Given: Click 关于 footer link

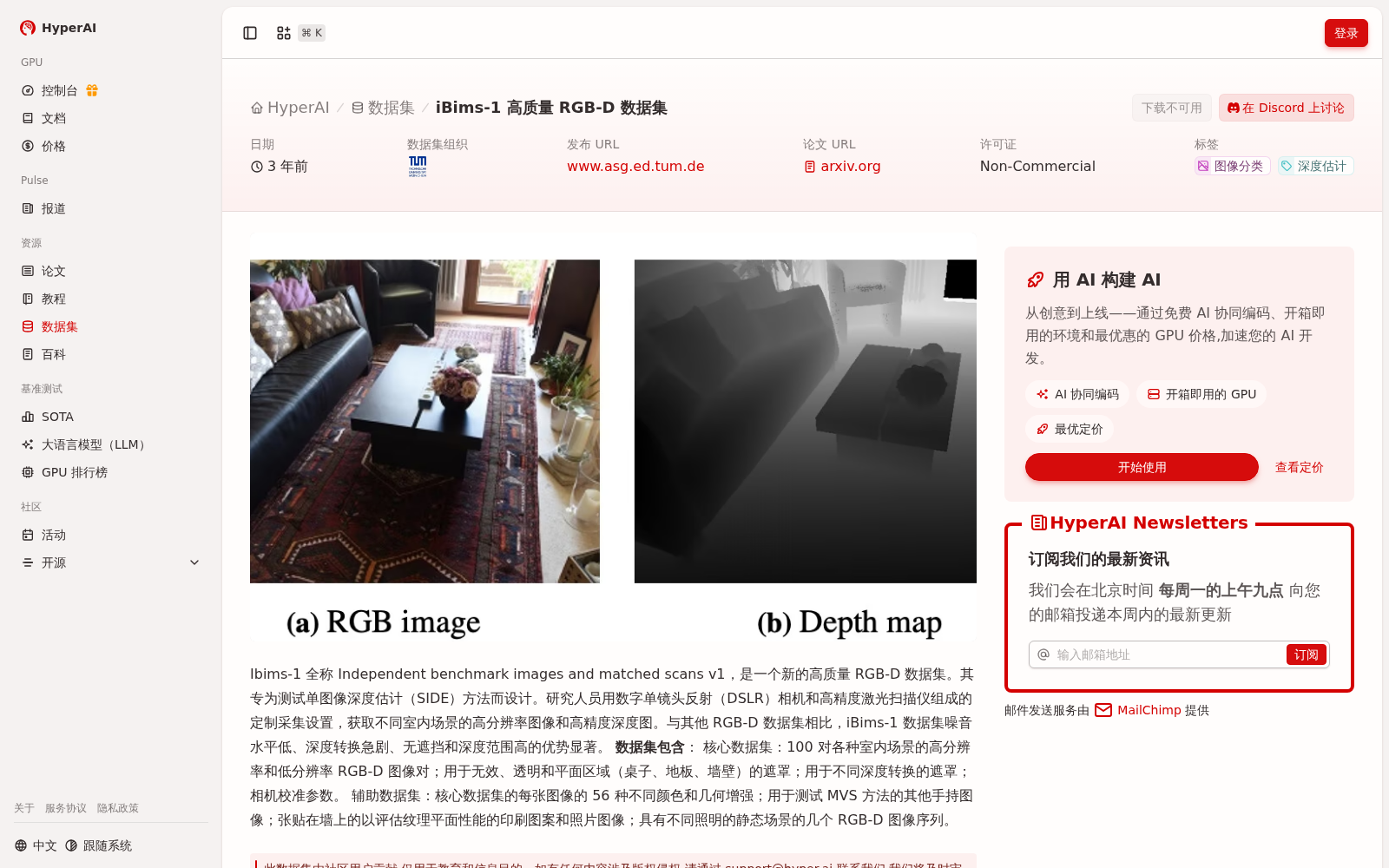Looking at the screenshot, I should click(24, 808).
